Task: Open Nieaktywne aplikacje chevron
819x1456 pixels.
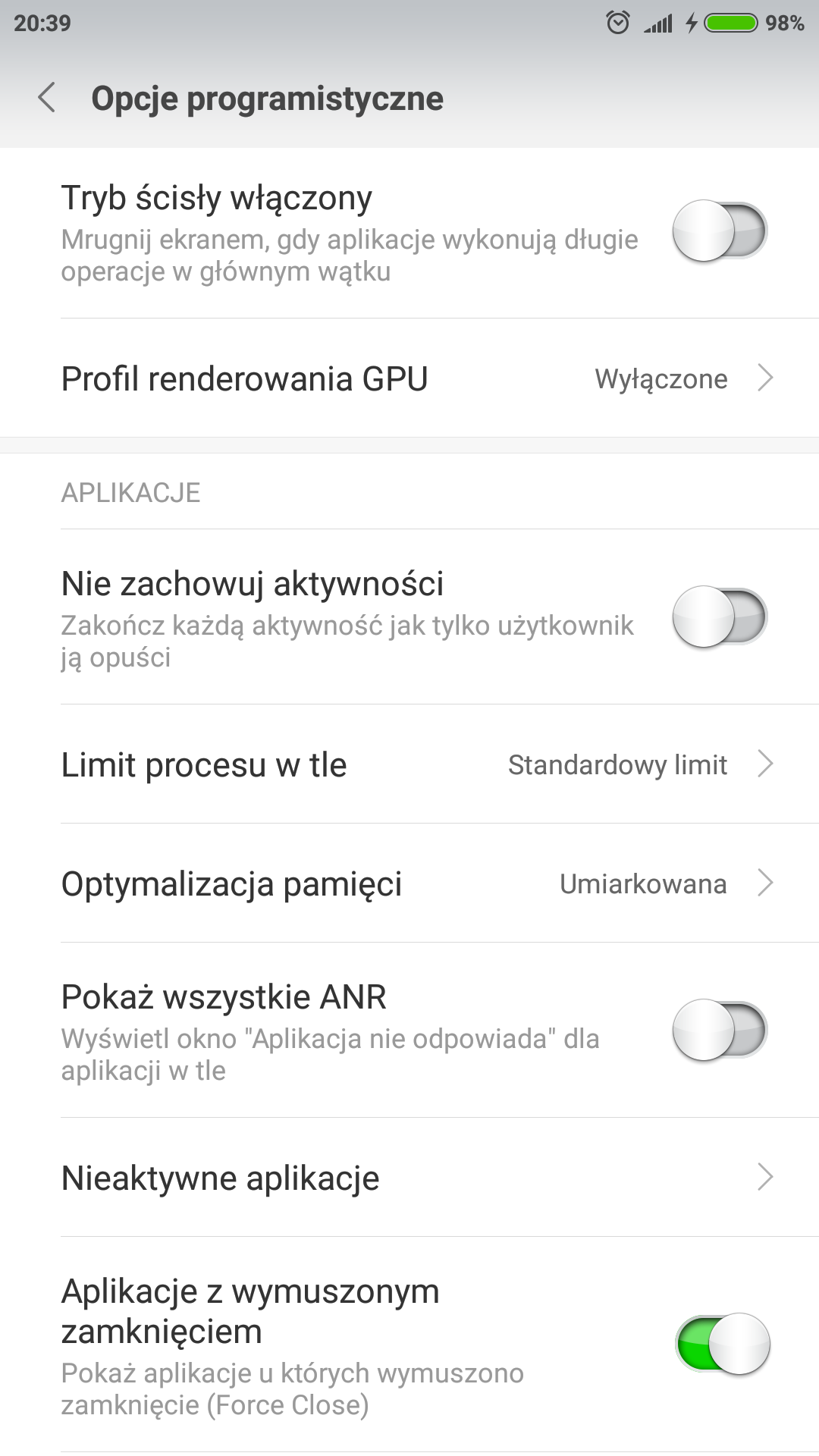Action: [x=765, y=1177]
